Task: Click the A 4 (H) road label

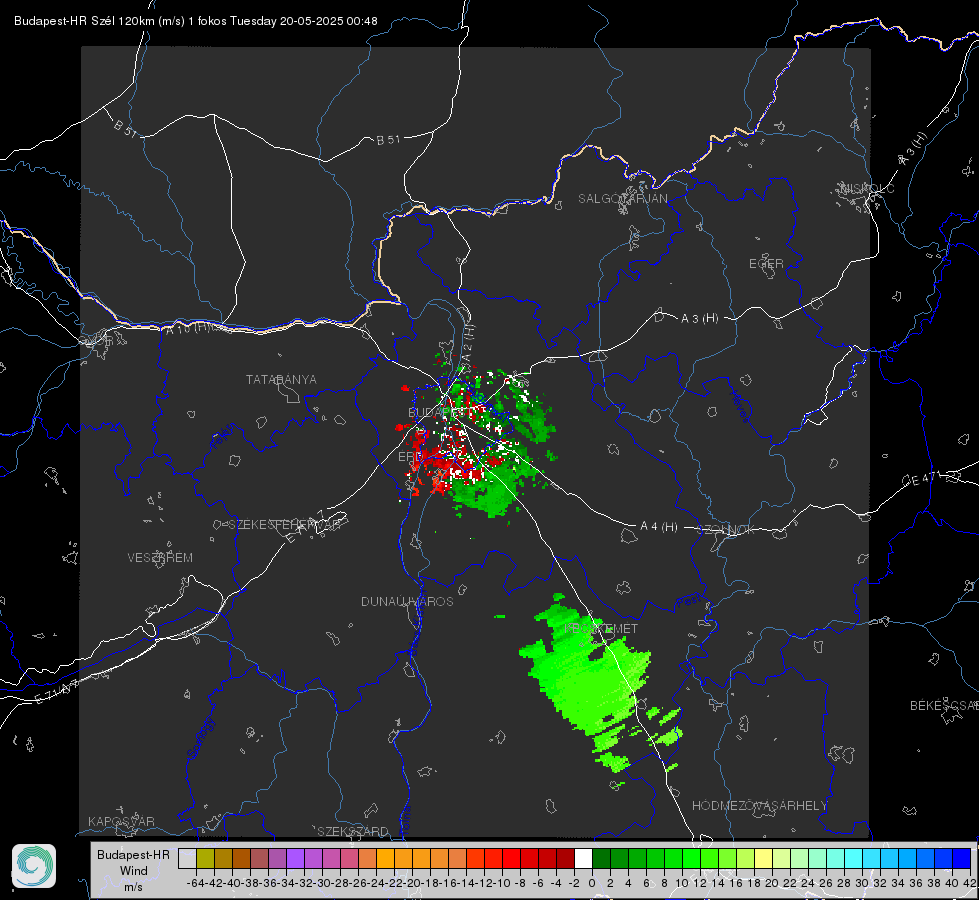Action: 659,527
